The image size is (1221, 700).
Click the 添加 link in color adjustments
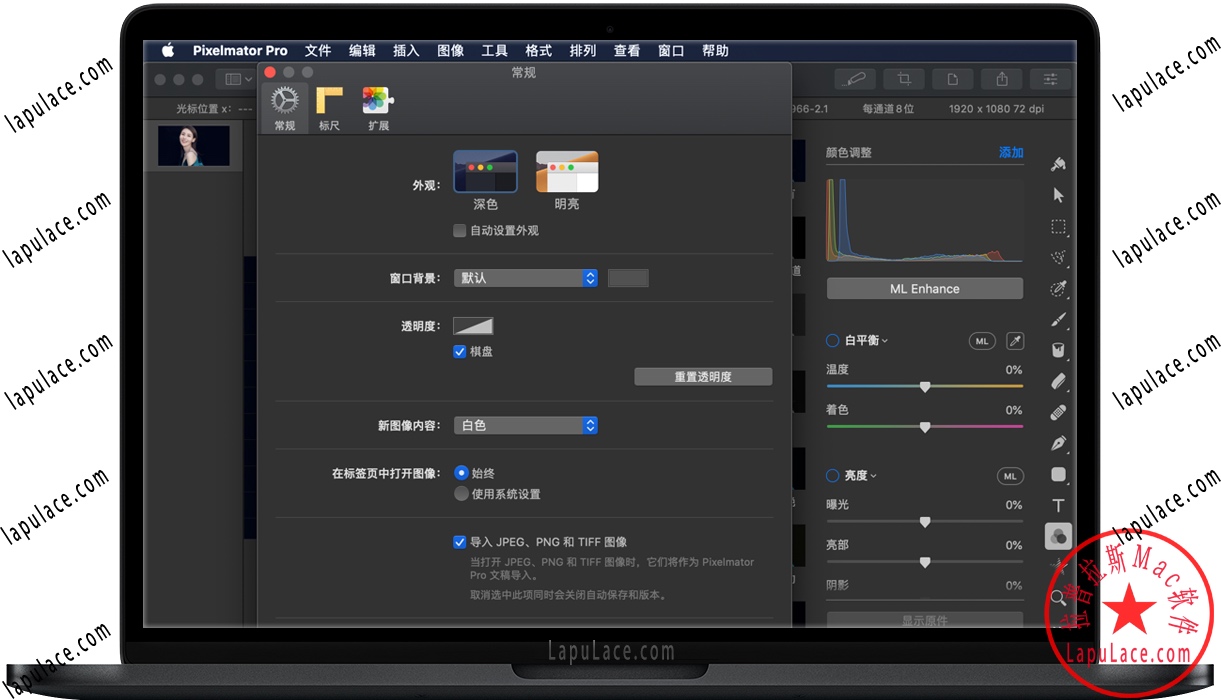(x=1011, y=153)
